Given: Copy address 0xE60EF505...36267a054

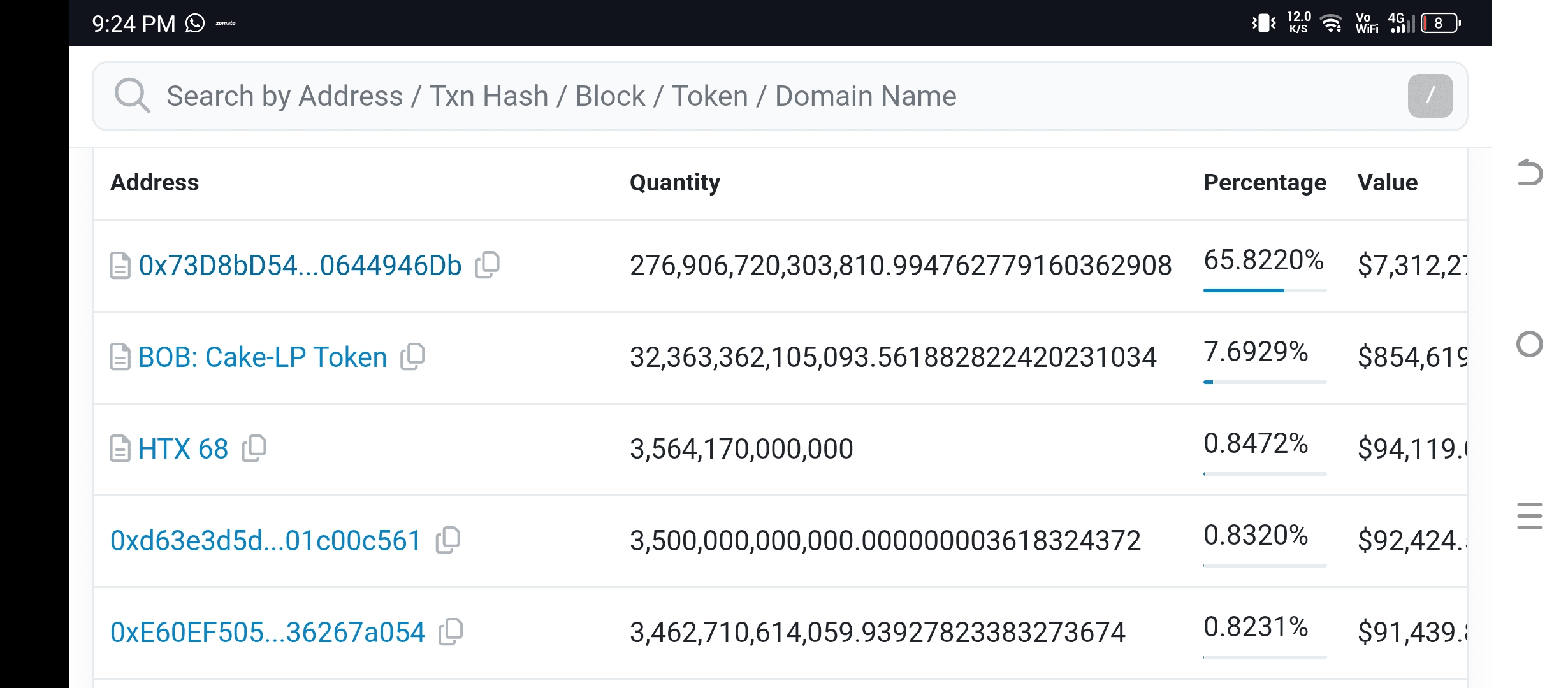Looking at the screenshot, I should coord(451,631).
